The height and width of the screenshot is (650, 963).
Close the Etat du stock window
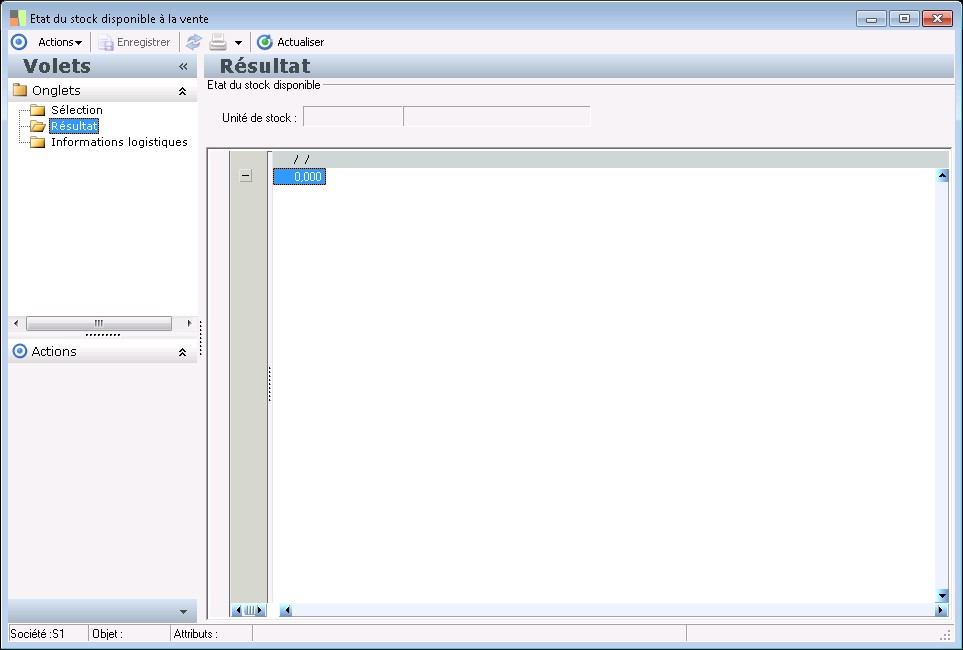937,19
